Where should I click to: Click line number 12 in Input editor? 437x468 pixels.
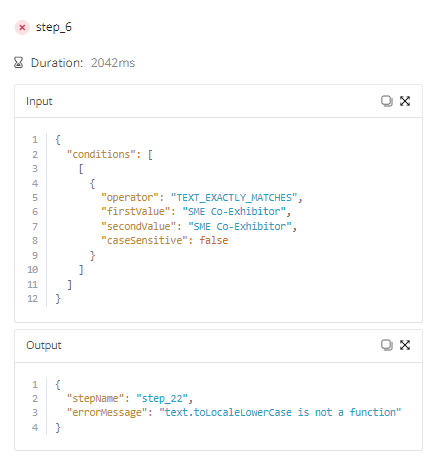click(33, 299)
